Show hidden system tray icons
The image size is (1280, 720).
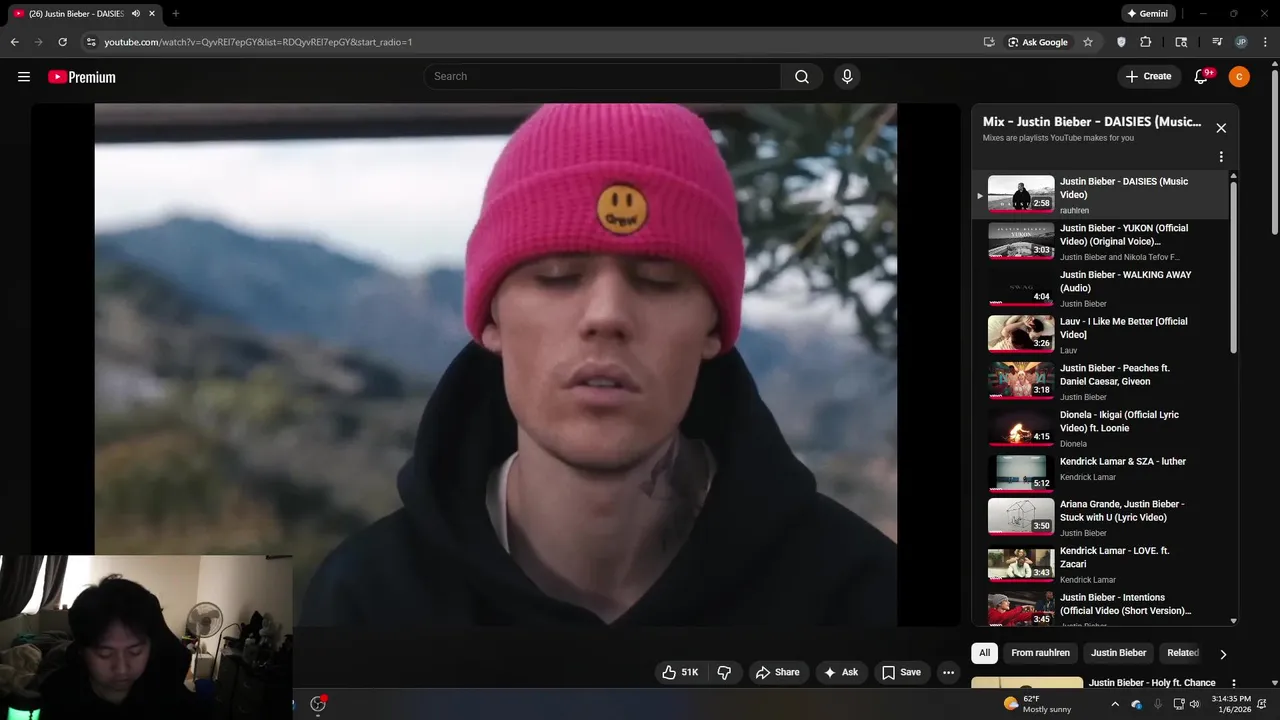[1115, 704]
